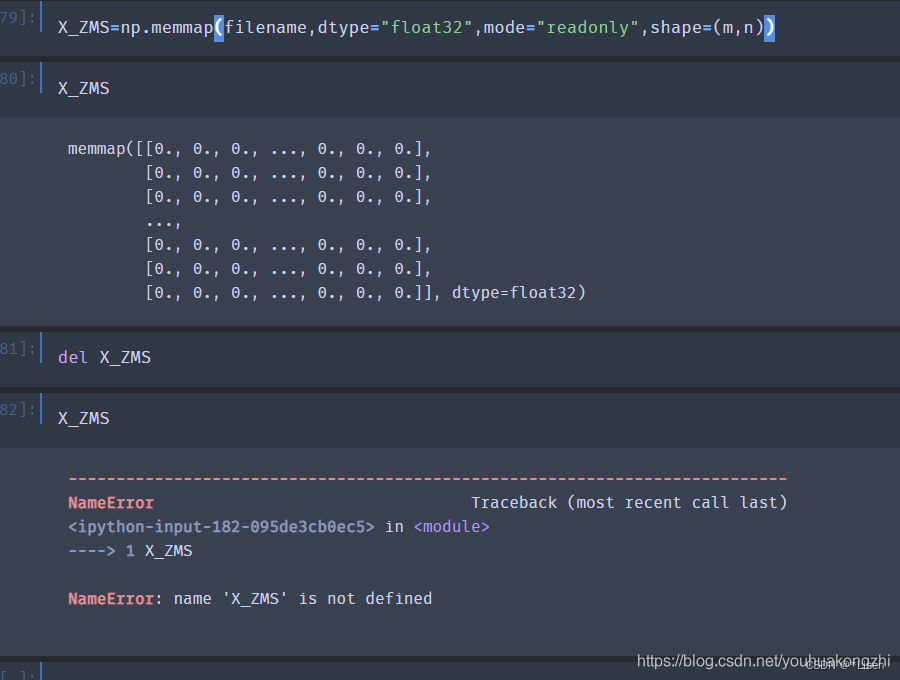Click the empty code cell at bottom
The height and width of the screenshot is (680, 900).
pos(471,672)
